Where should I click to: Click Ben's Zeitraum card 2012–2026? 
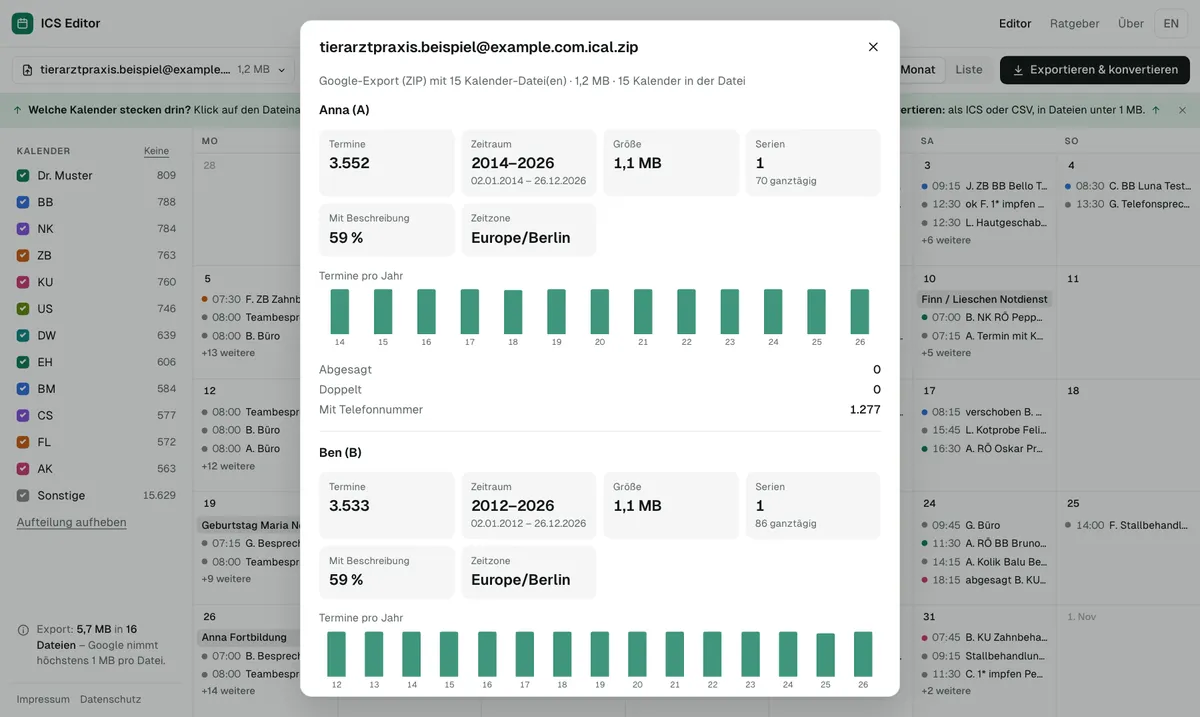coord(528,505)
